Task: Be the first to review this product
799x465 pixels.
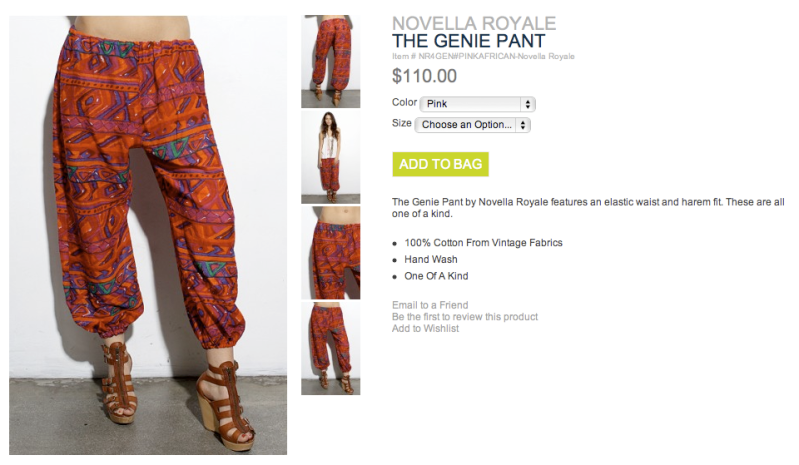Action: (465, 317)
